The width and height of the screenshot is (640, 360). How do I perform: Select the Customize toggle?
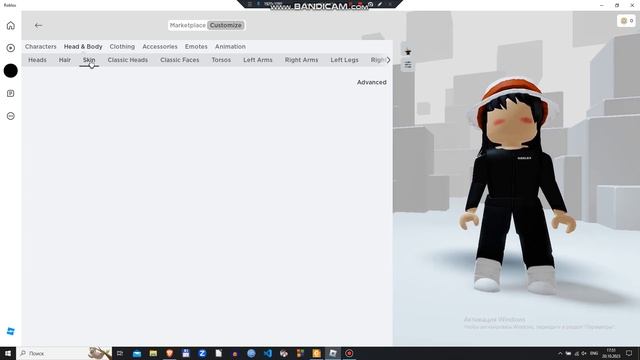coord(226,25)
